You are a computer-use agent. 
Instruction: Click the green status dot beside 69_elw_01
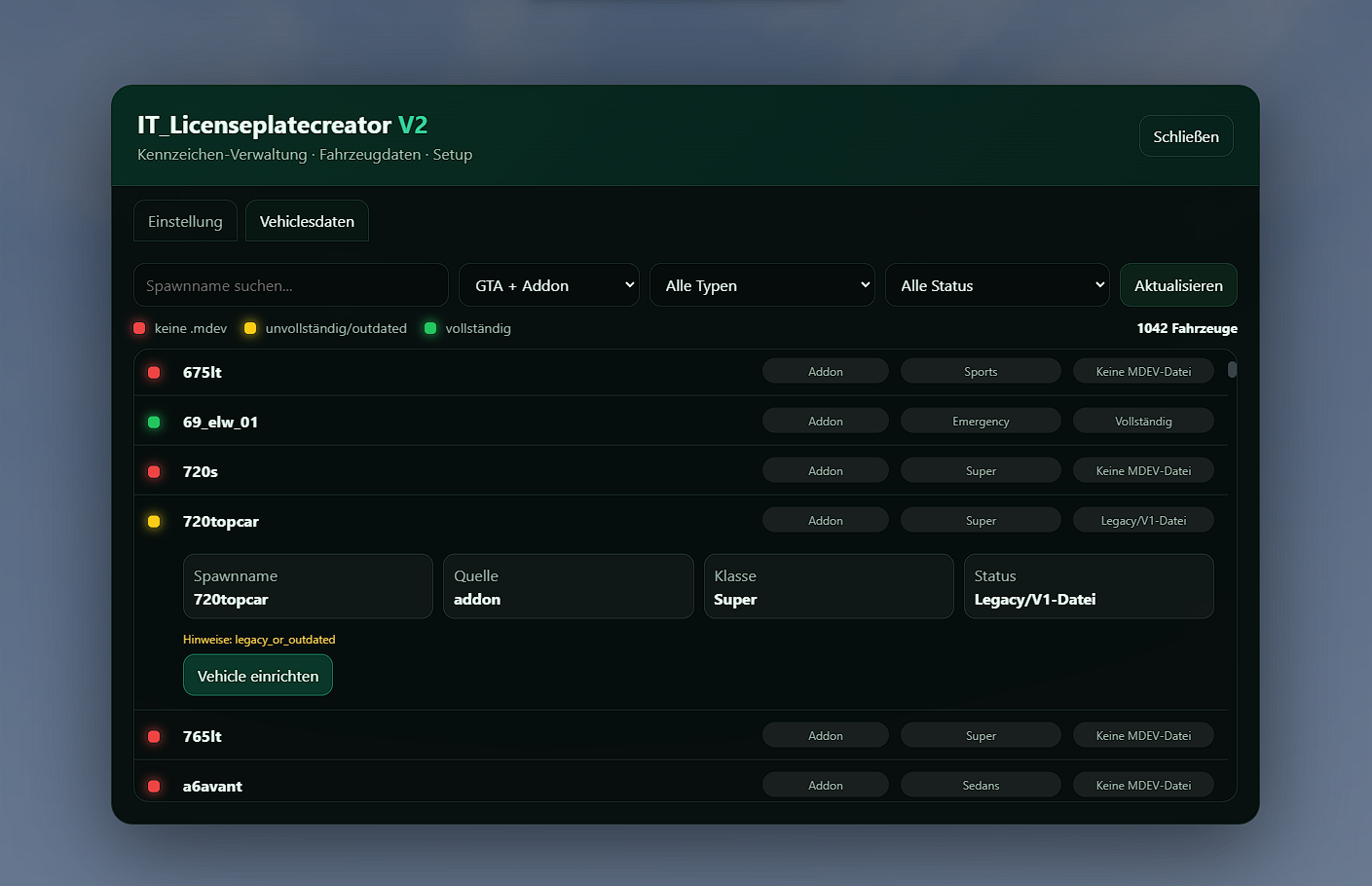point(154,423)
